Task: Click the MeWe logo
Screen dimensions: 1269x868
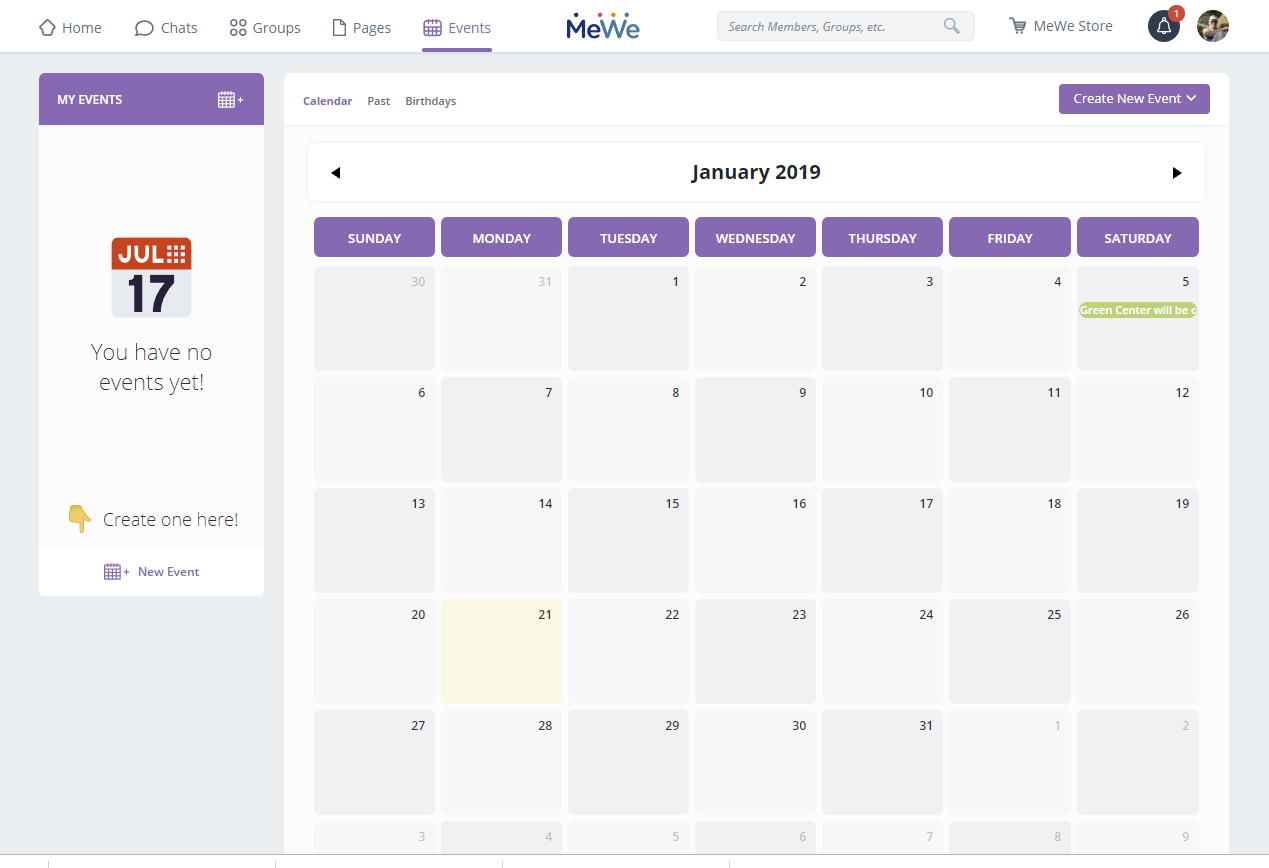Action: pos(603,26)
